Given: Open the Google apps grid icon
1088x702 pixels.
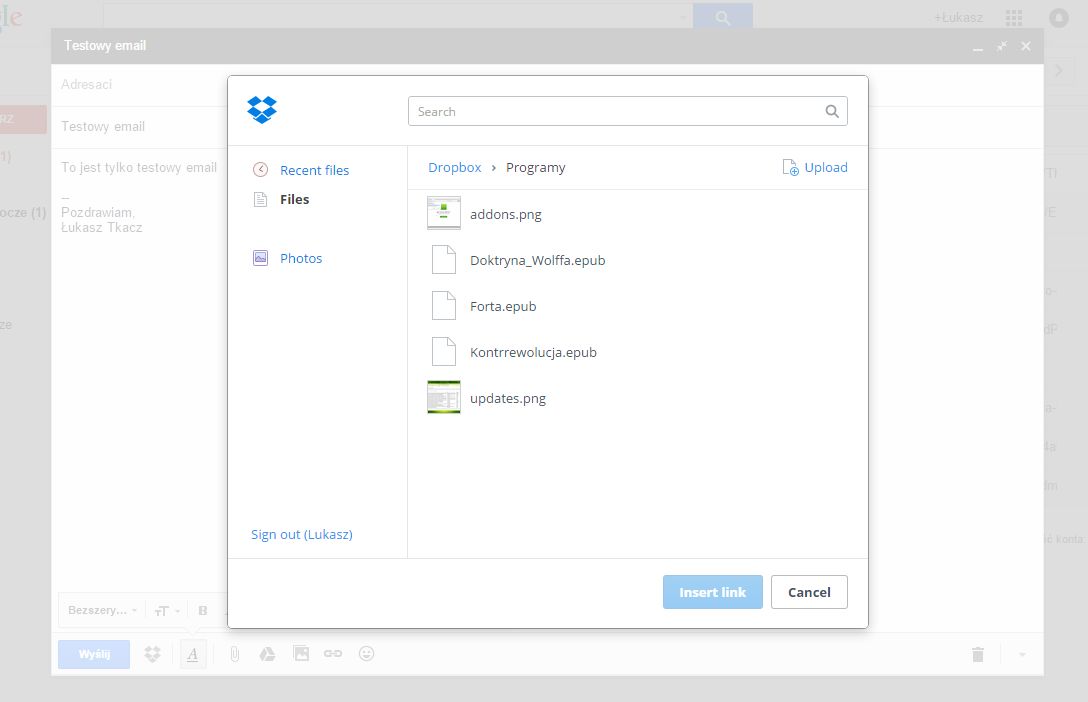Looking at the screenshot, I should coord(1014,18).
